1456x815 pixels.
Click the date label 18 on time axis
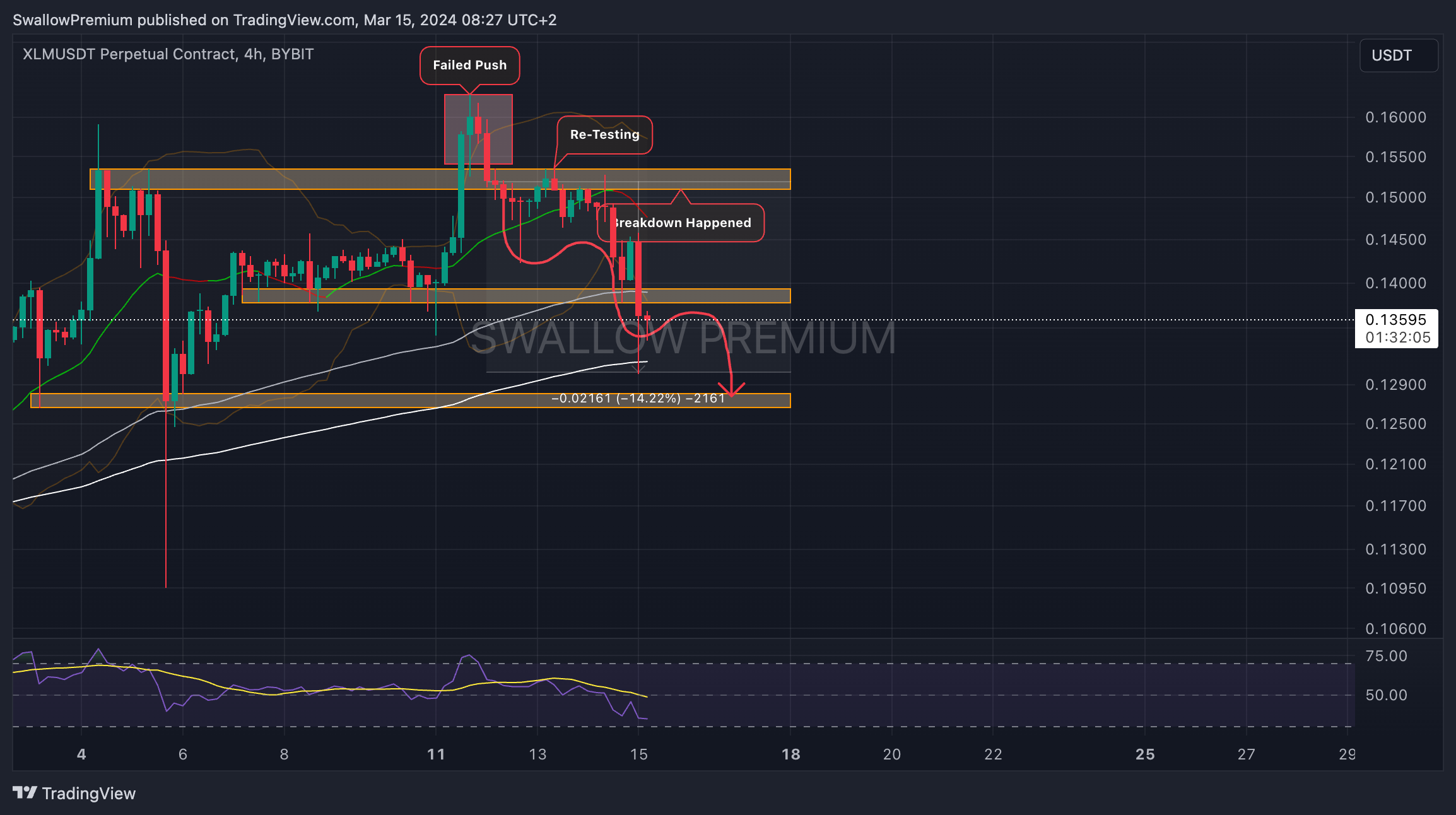click(x=790, y=754)
